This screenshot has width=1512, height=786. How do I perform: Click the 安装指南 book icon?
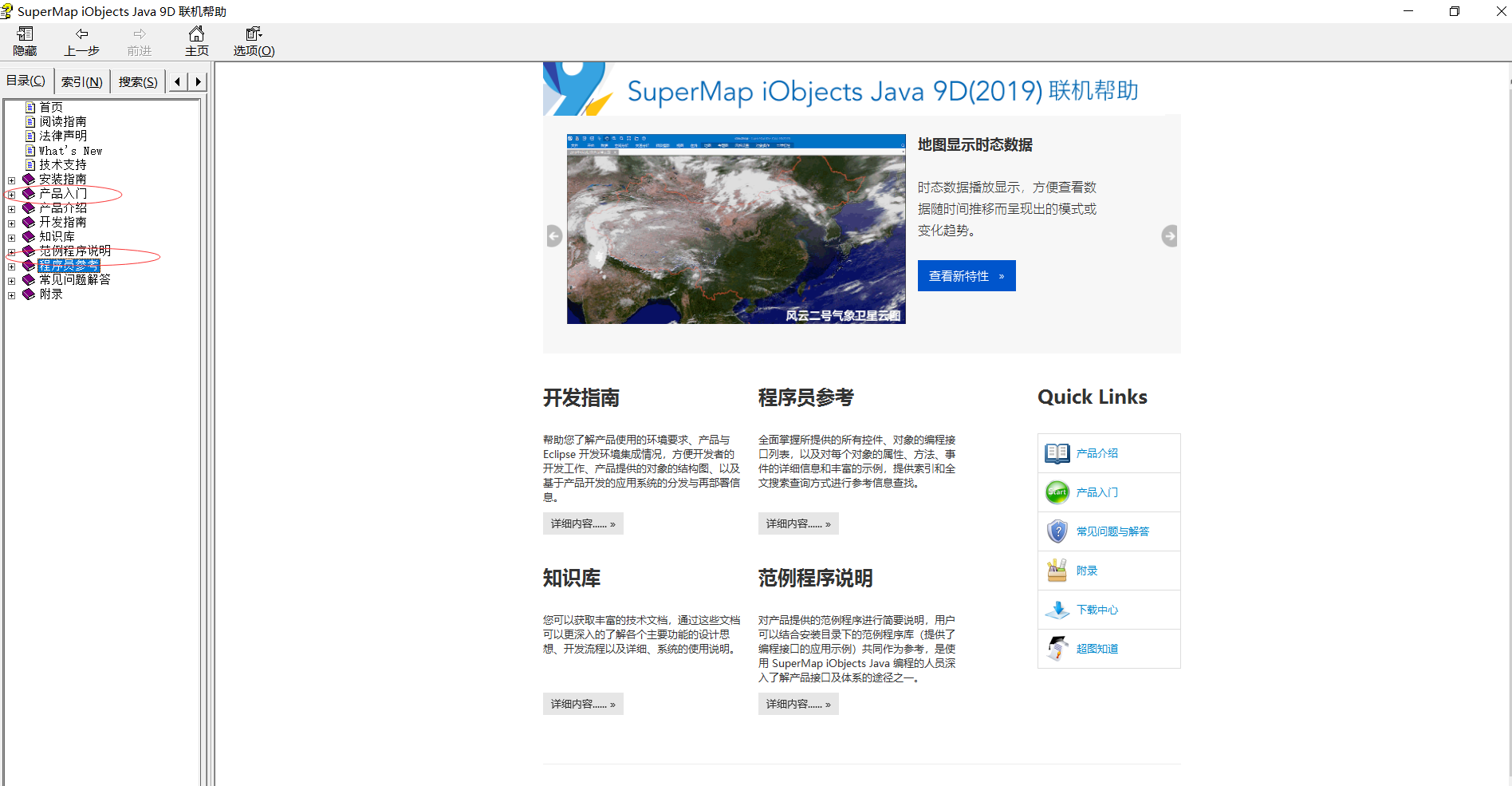click(x=29, y=179)
